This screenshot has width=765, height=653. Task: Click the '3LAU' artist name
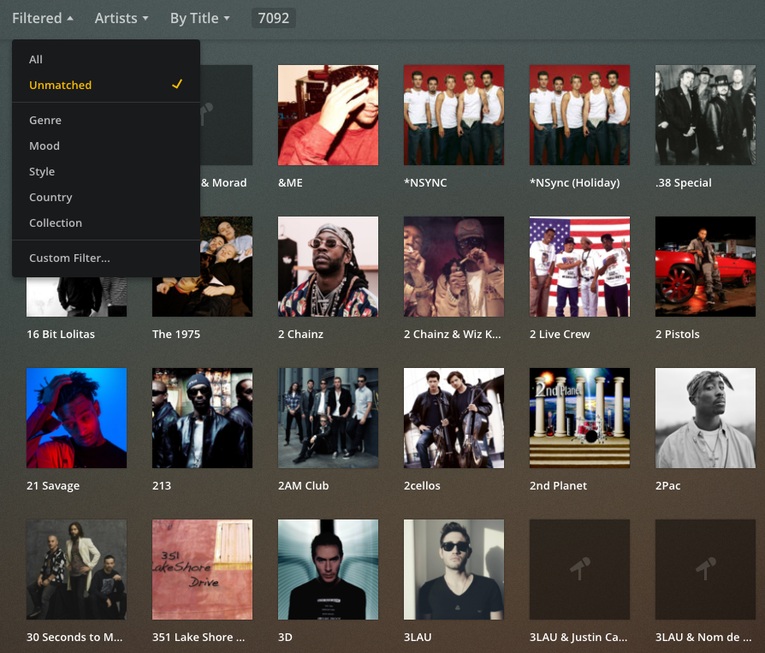coord(418,637)
